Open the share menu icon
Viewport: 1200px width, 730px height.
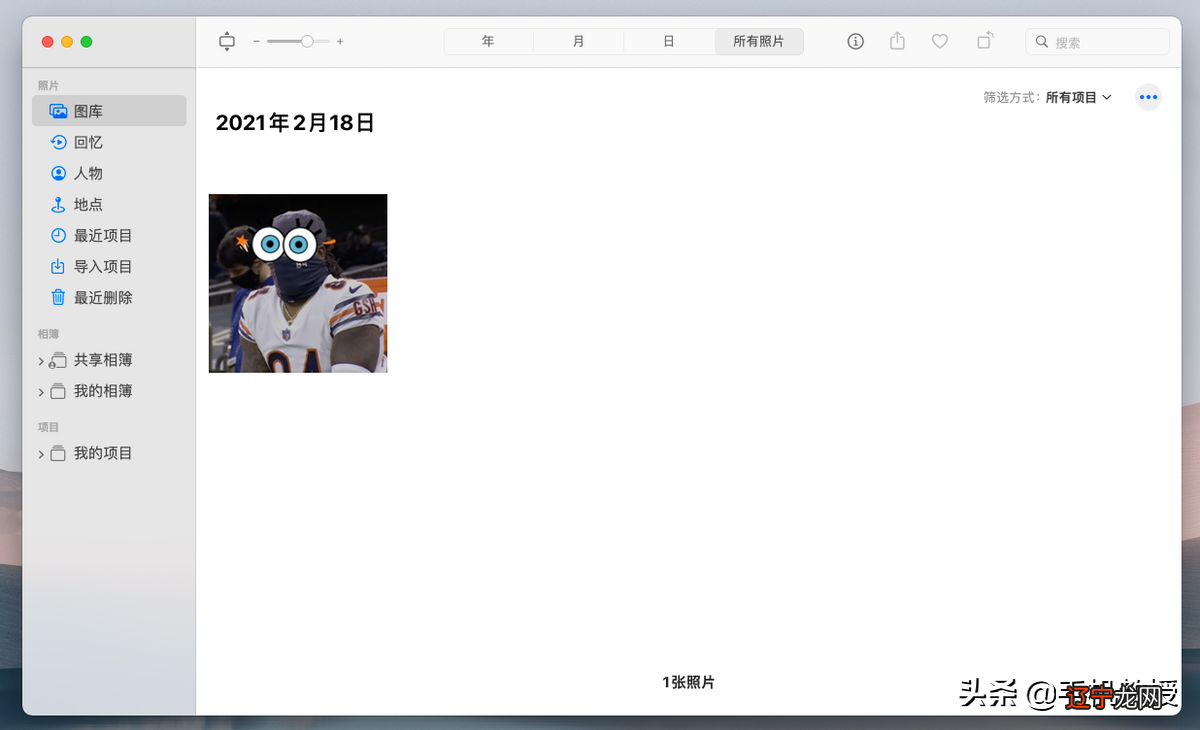point(897,41)
